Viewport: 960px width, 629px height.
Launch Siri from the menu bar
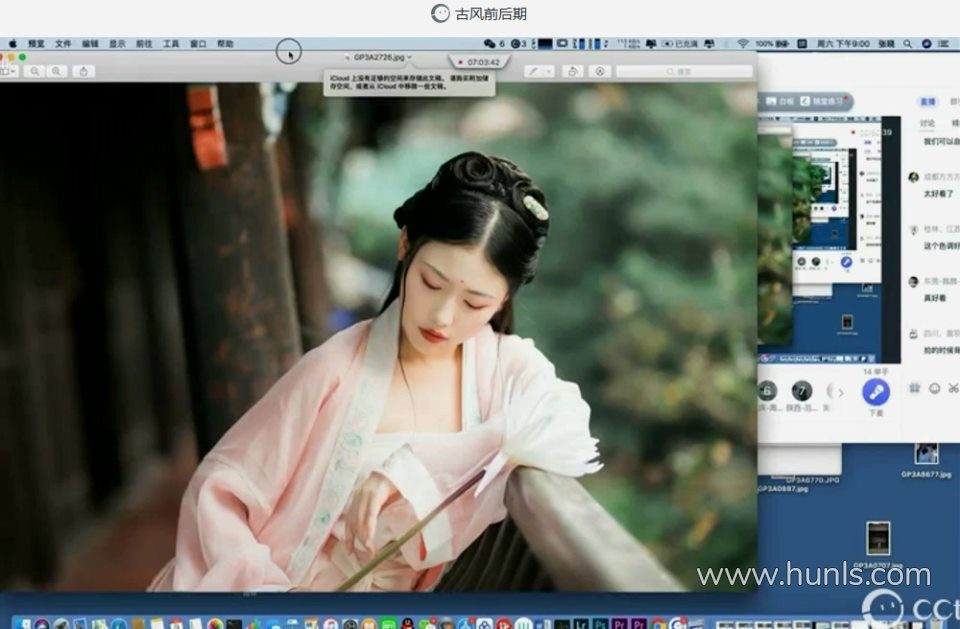tap(926, 43)
